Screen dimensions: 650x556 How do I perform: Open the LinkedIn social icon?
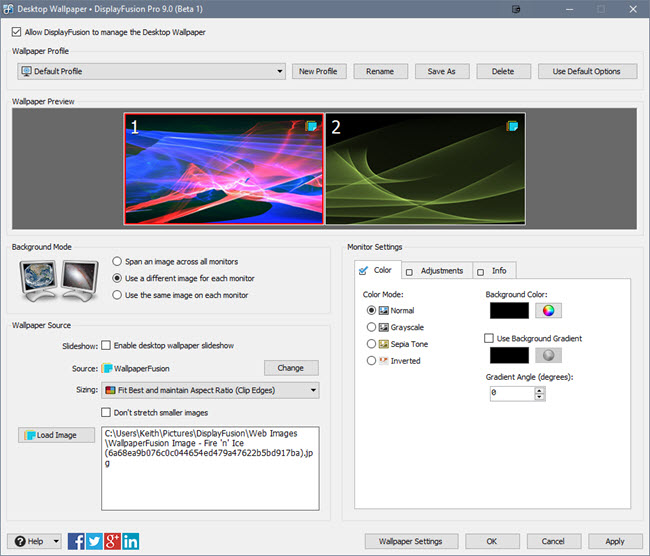(x=130, y=541)
